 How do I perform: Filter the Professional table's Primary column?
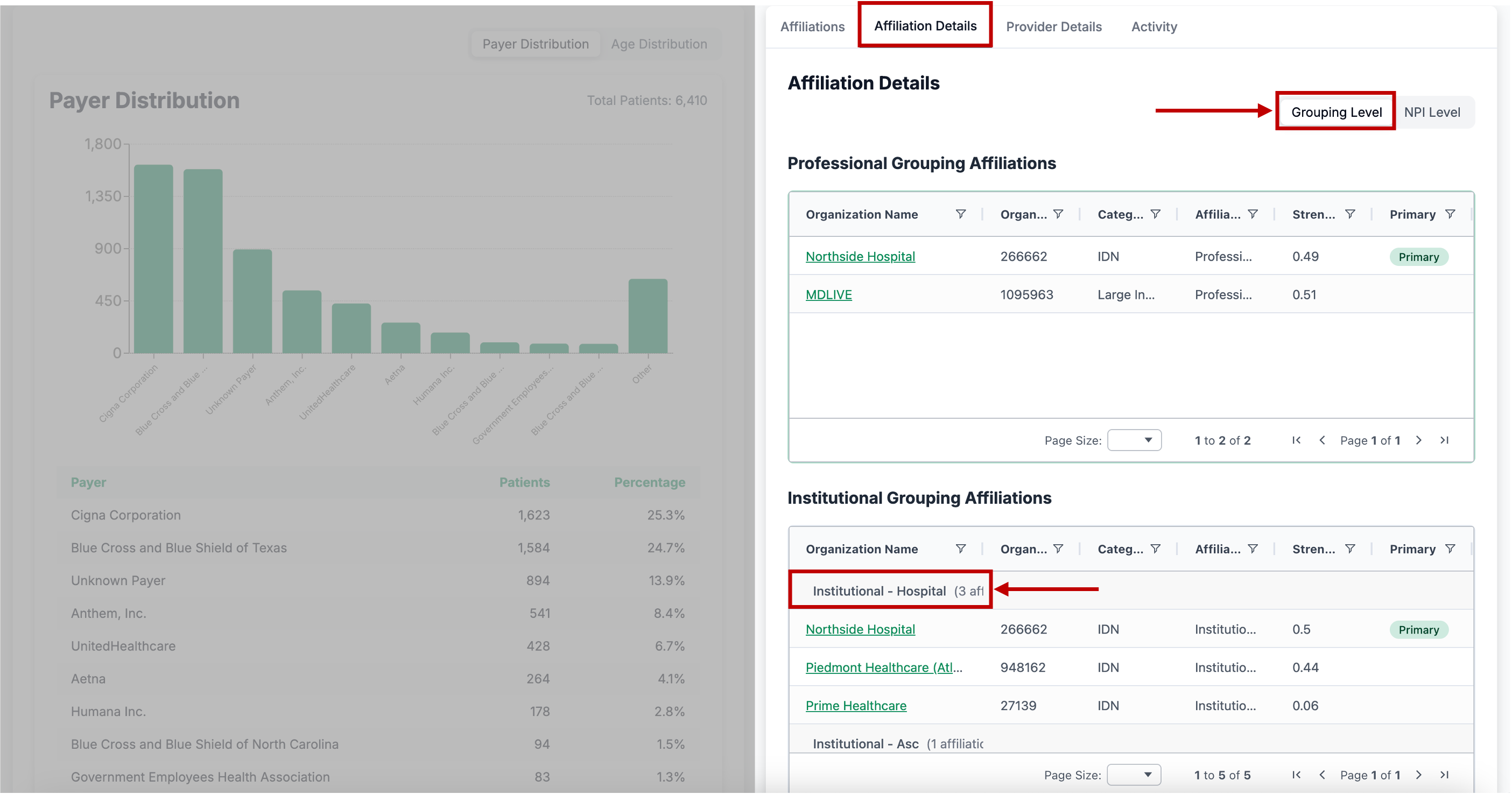(x=1450, y=214)
